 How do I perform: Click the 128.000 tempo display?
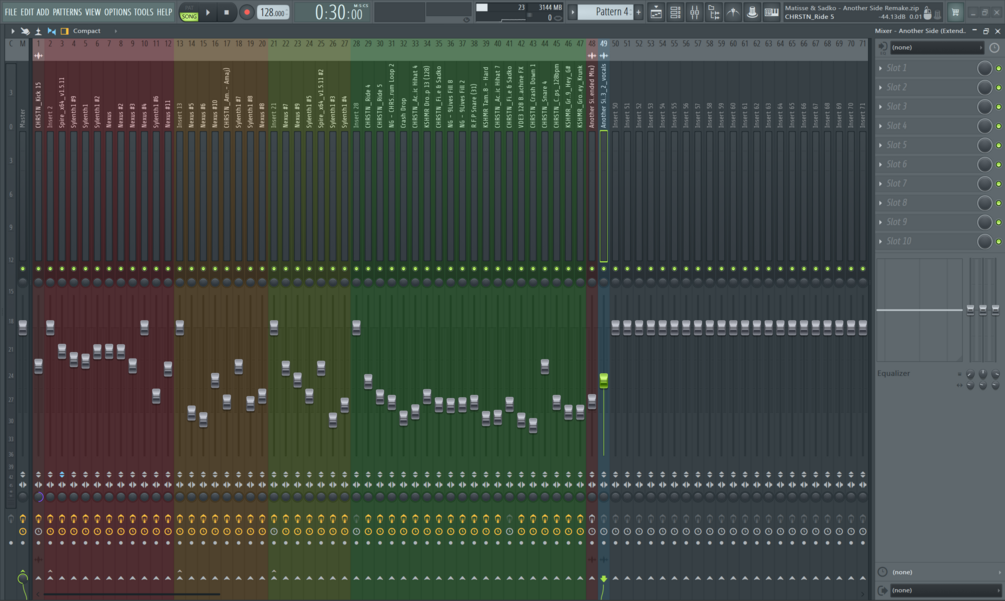pos(272,12)
